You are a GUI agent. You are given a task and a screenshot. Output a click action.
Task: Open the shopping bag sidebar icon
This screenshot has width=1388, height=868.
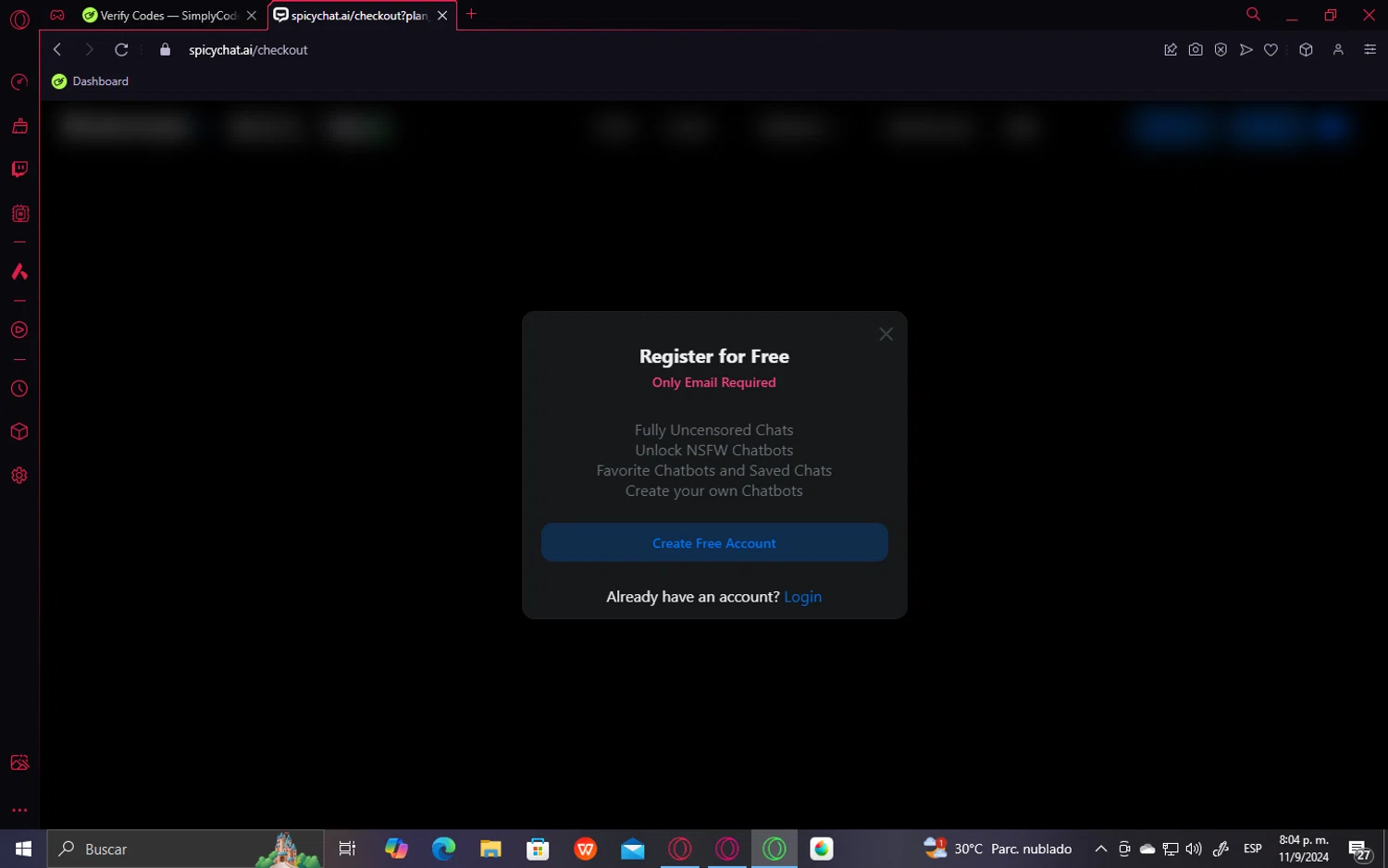point(19,126)
